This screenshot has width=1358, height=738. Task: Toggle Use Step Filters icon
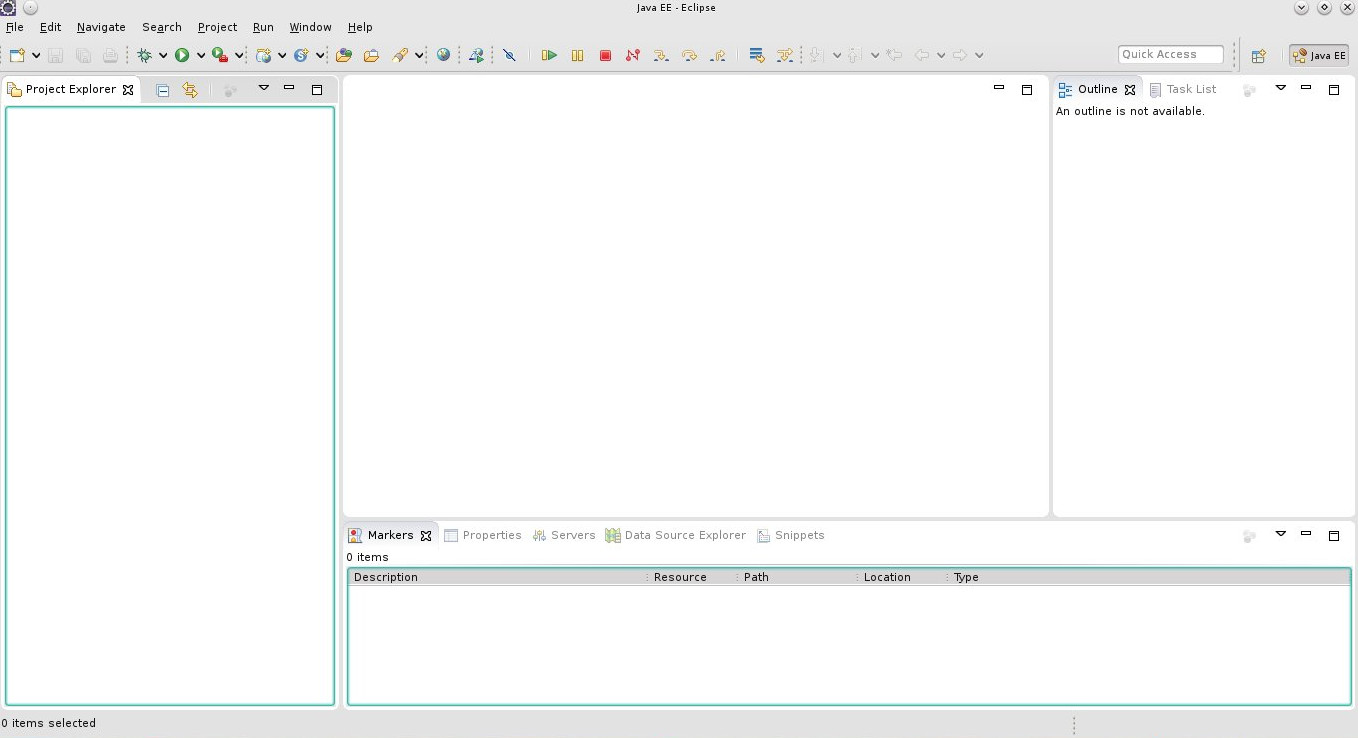pos(785,56)
